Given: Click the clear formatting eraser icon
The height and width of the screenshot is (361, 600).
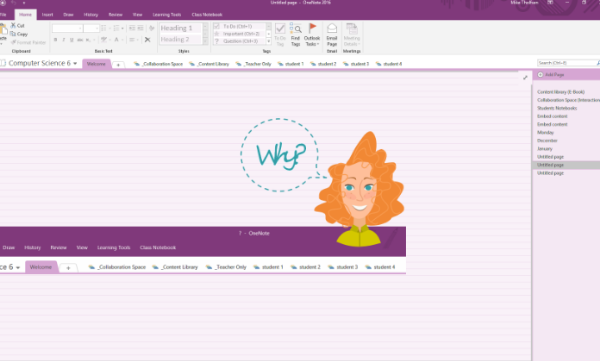Looking at the screenshot, I should coord(152,28).
